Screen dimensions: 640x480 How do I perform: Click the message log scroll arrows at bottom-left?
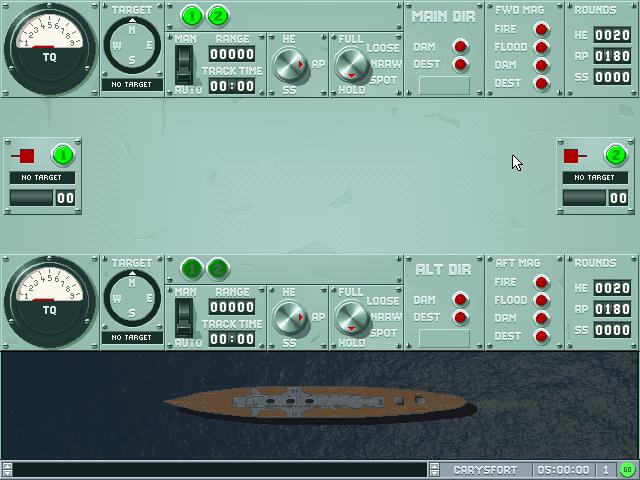click(7, 470)
